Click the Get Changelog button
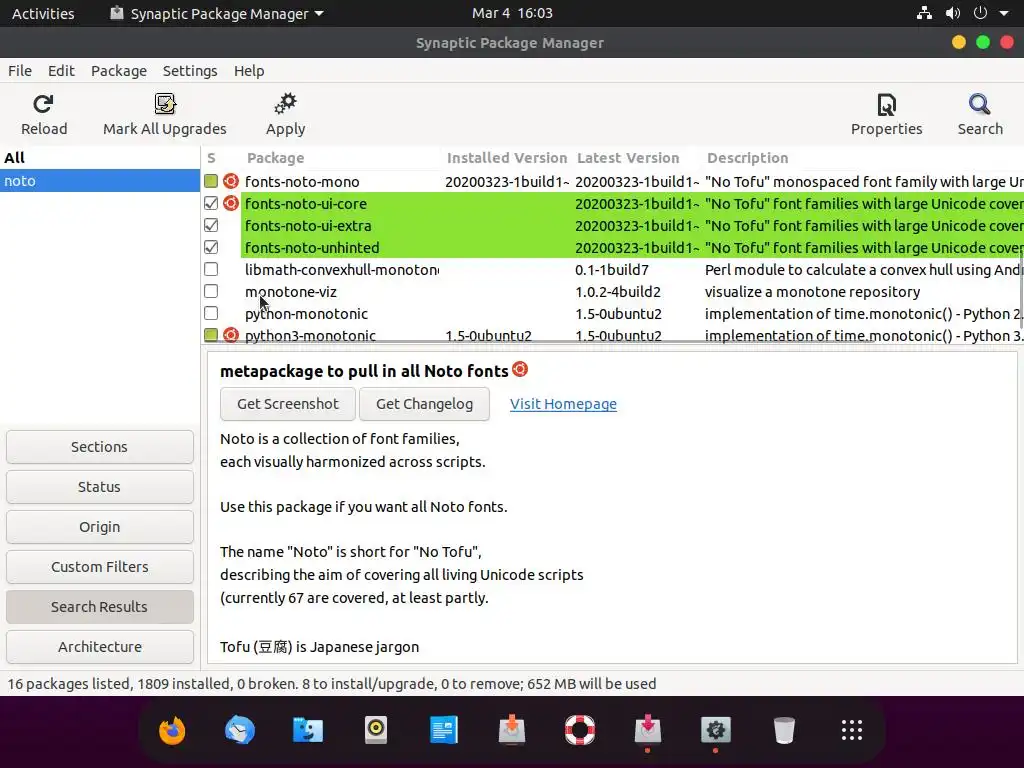Viewport: 1024px width, 768px height. pos(424,404)
